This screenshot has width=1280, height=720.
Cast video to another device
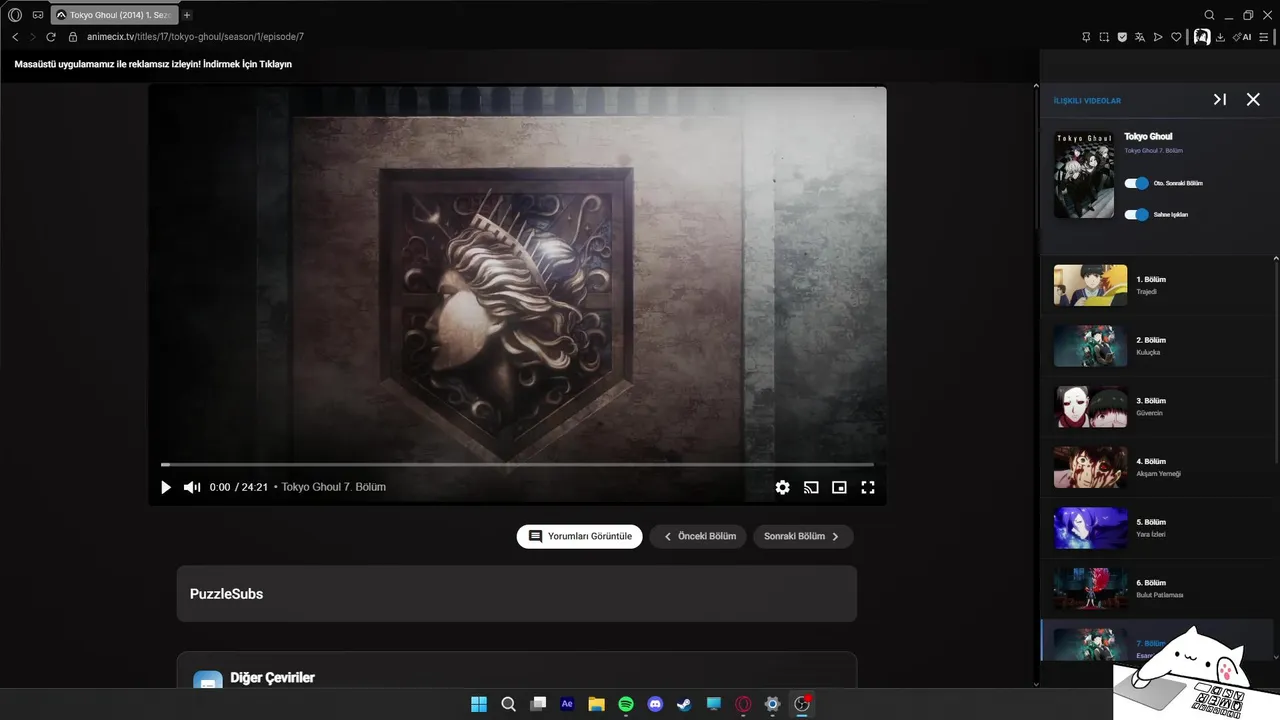click(x=811, y=487)
